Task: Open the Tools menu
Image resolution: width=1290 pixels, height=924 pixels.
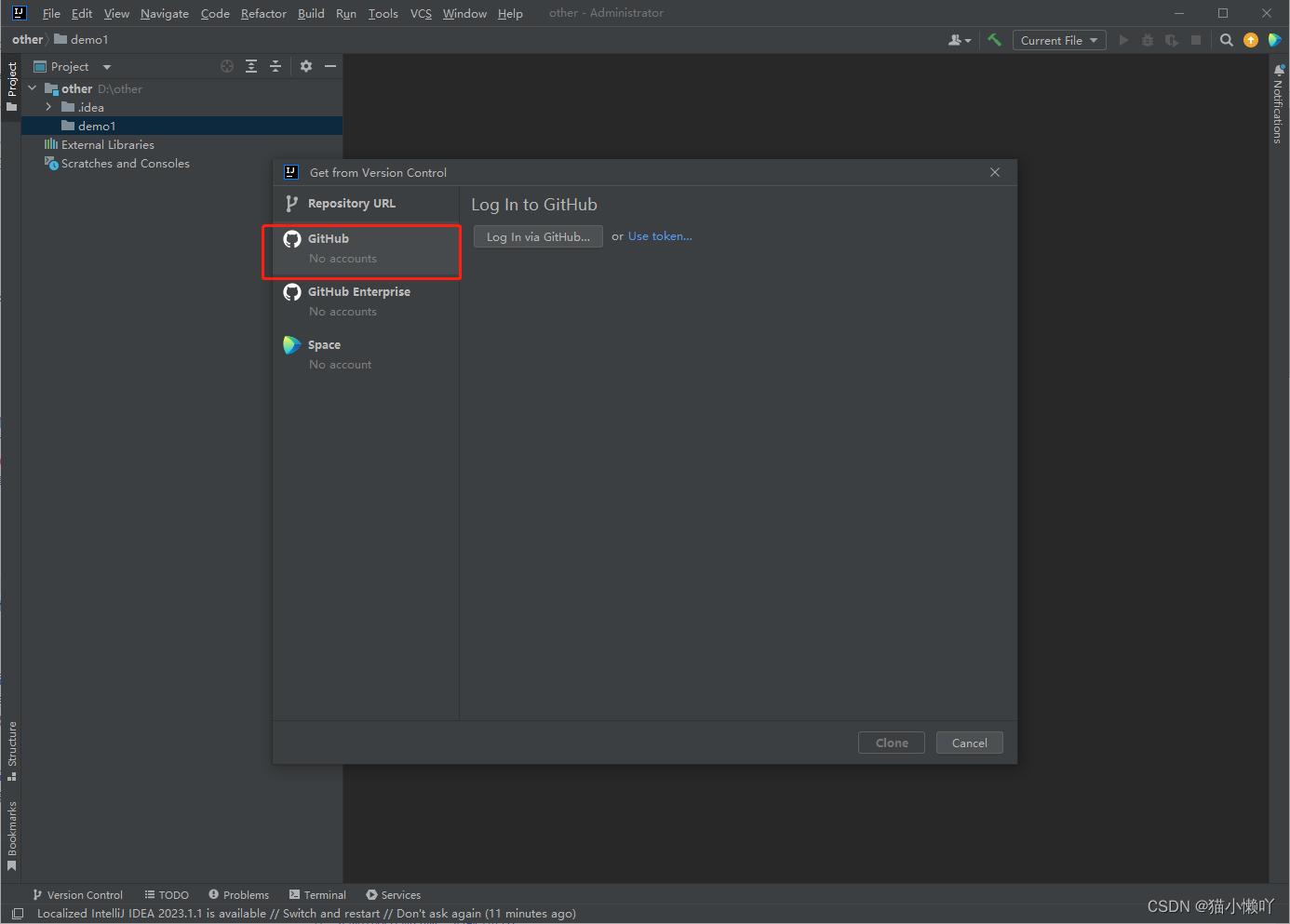Action: [383, 13]
